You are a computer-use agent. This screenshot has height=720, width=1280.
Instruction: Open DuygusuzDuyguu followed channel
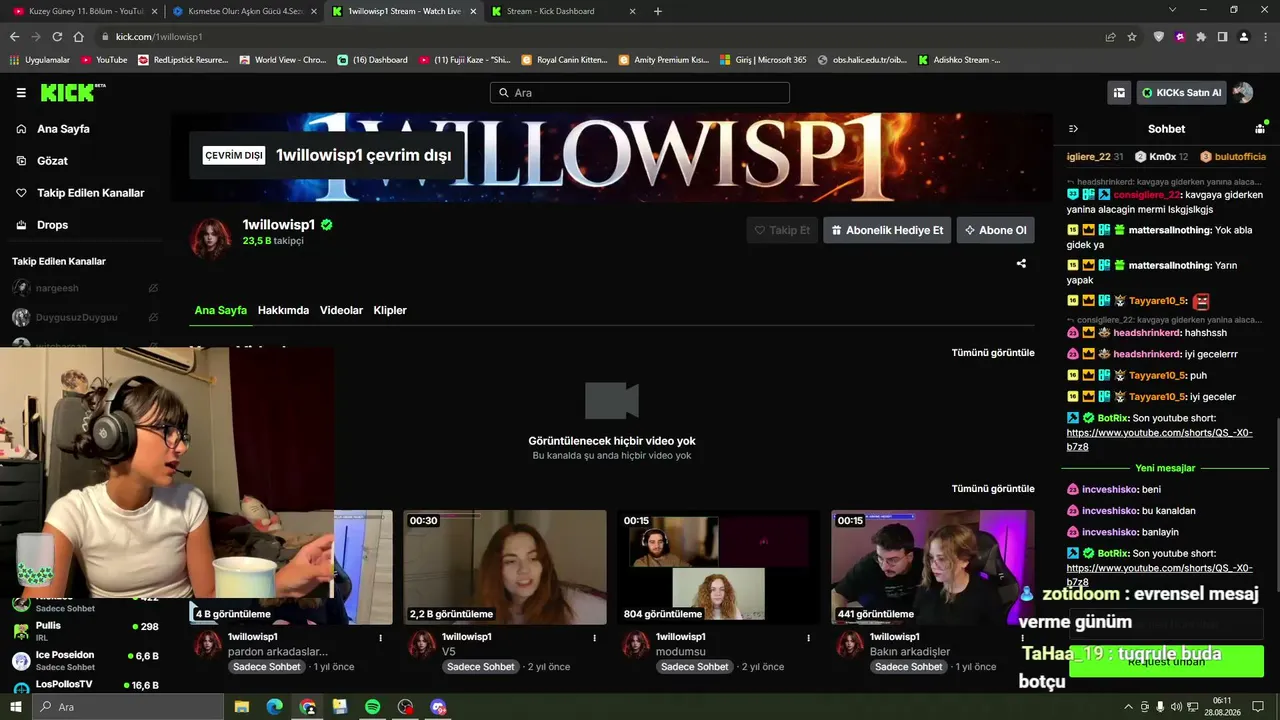pos(85,317)
